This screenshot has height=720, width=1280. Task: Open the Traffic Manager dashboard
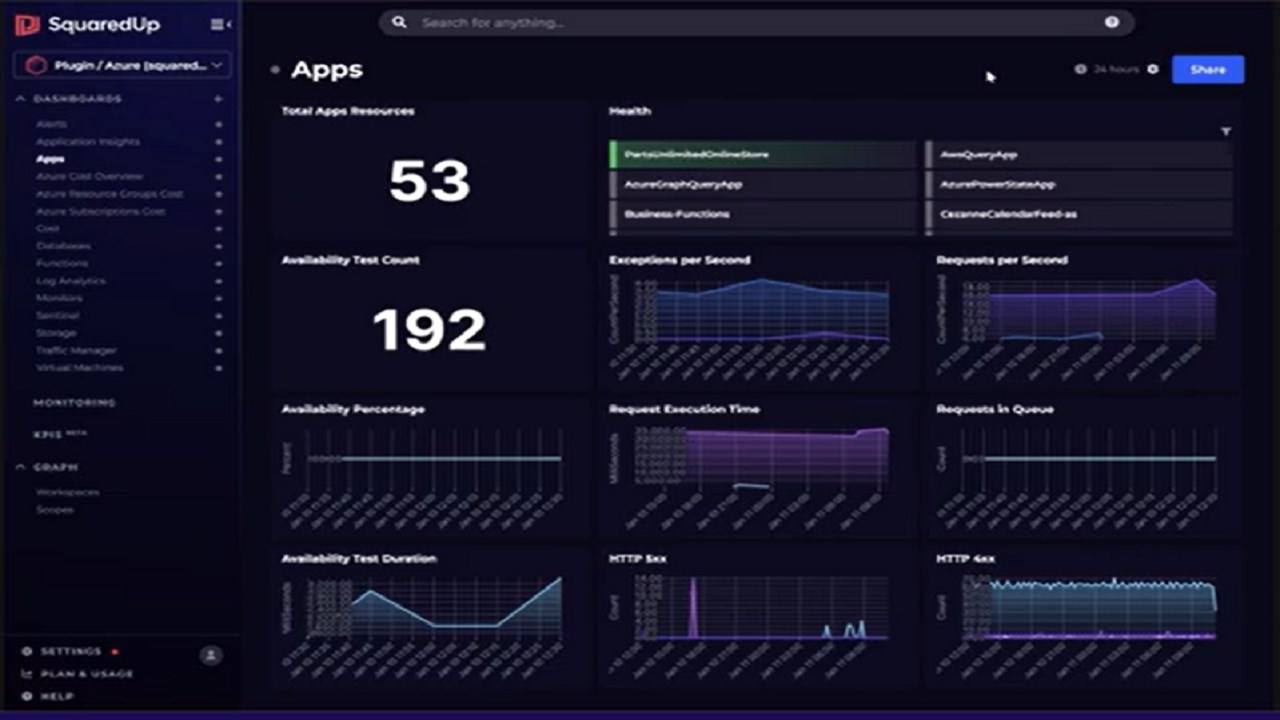(77, 350)
